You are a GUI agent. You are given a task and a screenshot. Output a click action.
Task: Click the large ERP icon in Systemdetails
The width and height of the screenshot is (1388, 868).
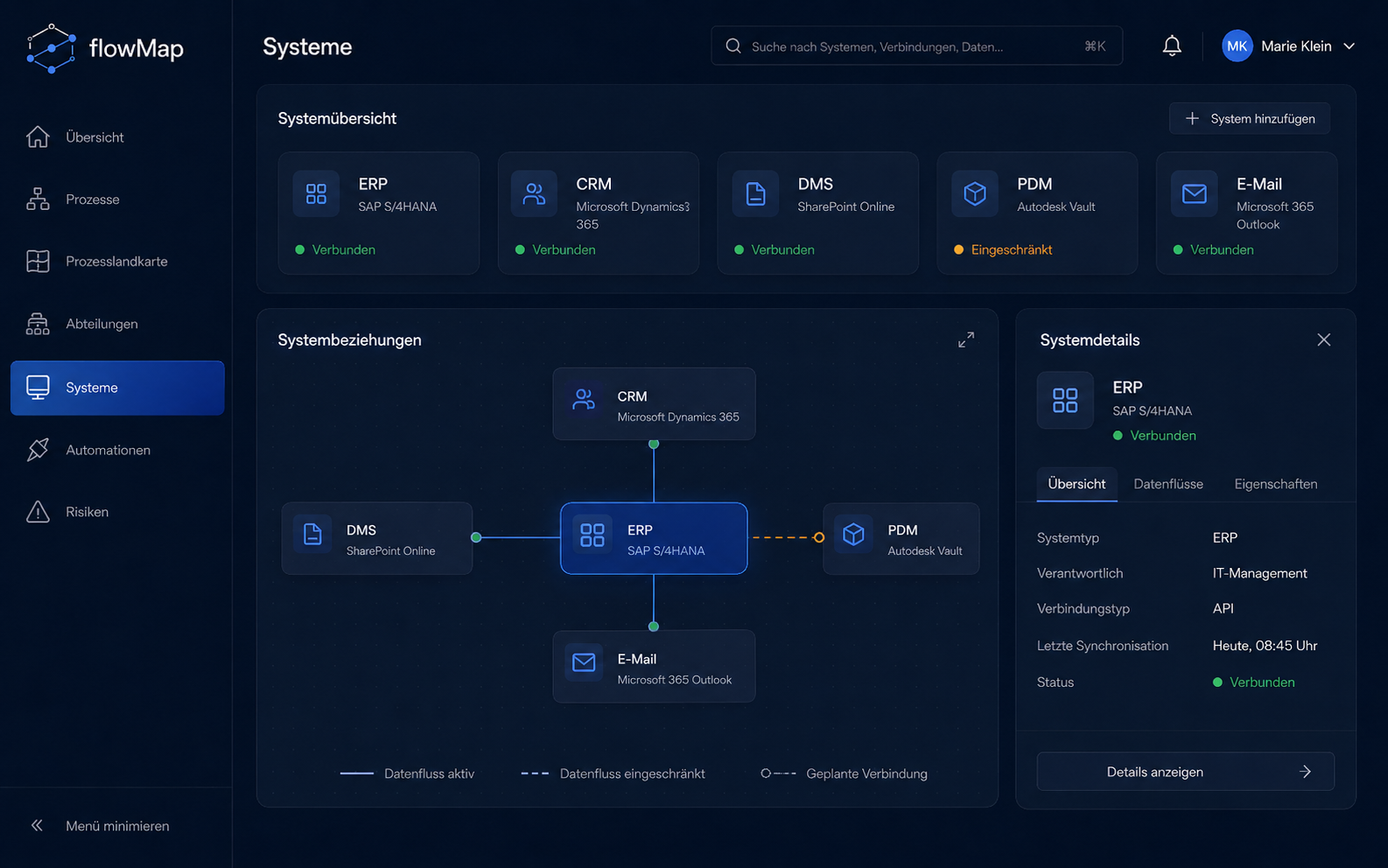pos(1065,401)
